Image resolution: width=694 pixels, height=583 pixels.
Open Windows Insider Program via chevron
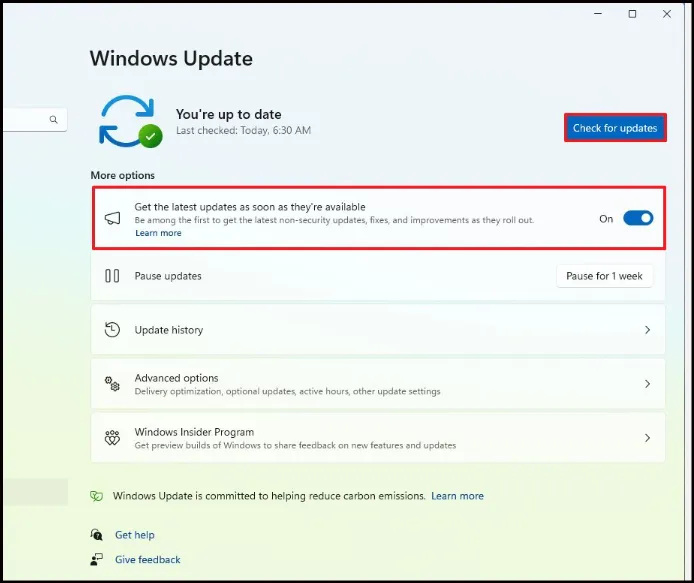click(647, 438)
